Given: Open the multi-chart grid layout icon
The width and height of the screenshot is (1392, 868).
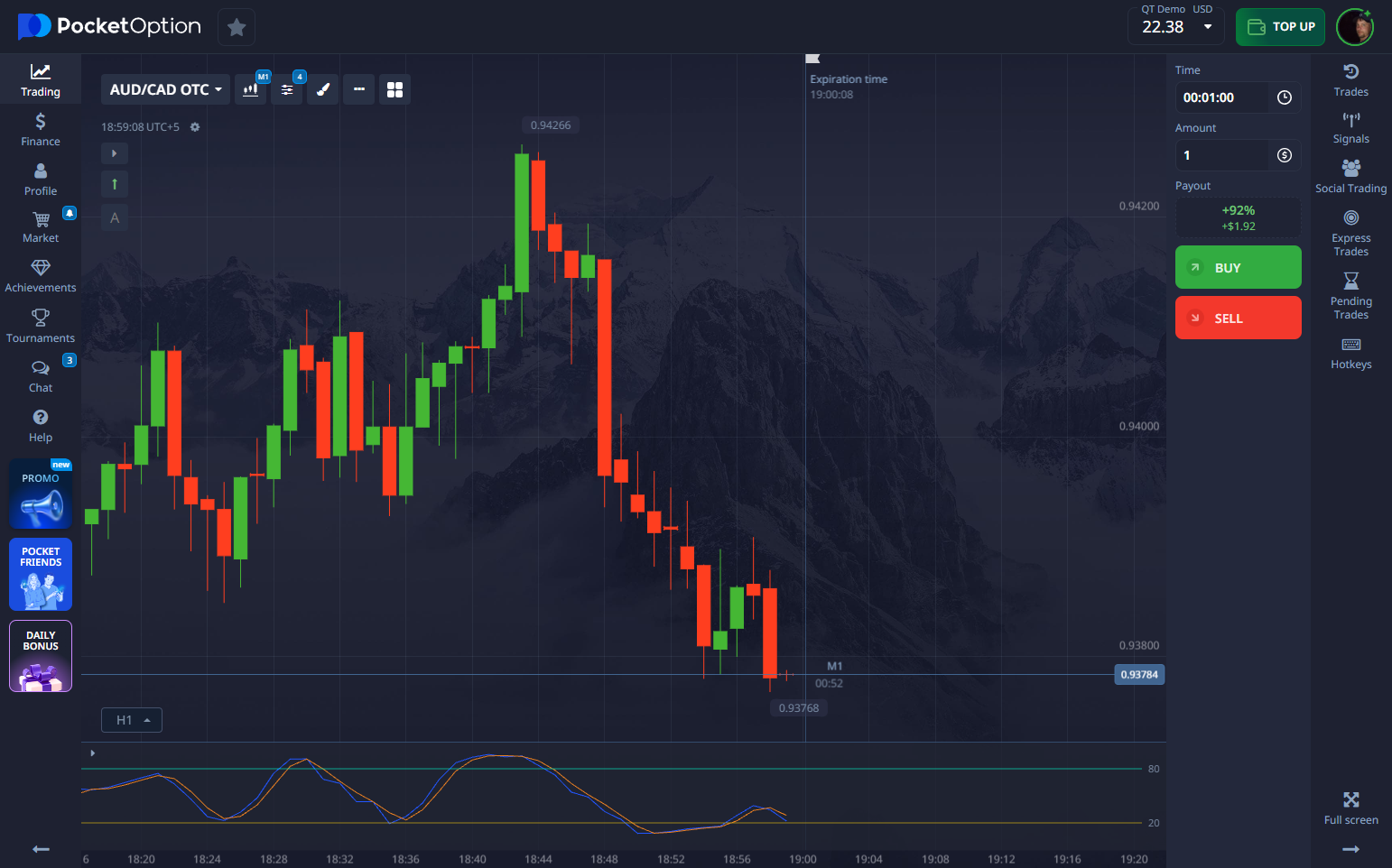Looking at the screenshot, I should (394, 89).
